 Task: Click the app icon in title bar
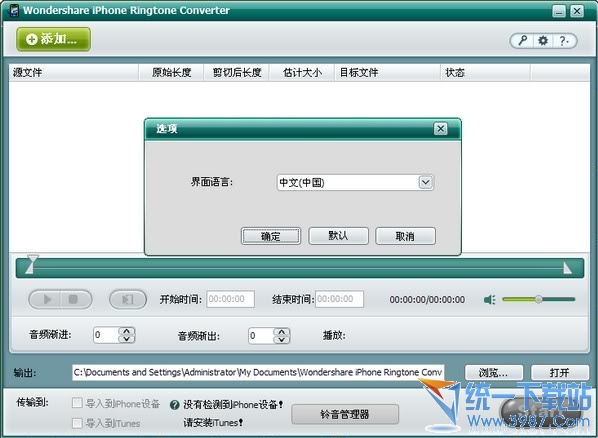(14, 10)
